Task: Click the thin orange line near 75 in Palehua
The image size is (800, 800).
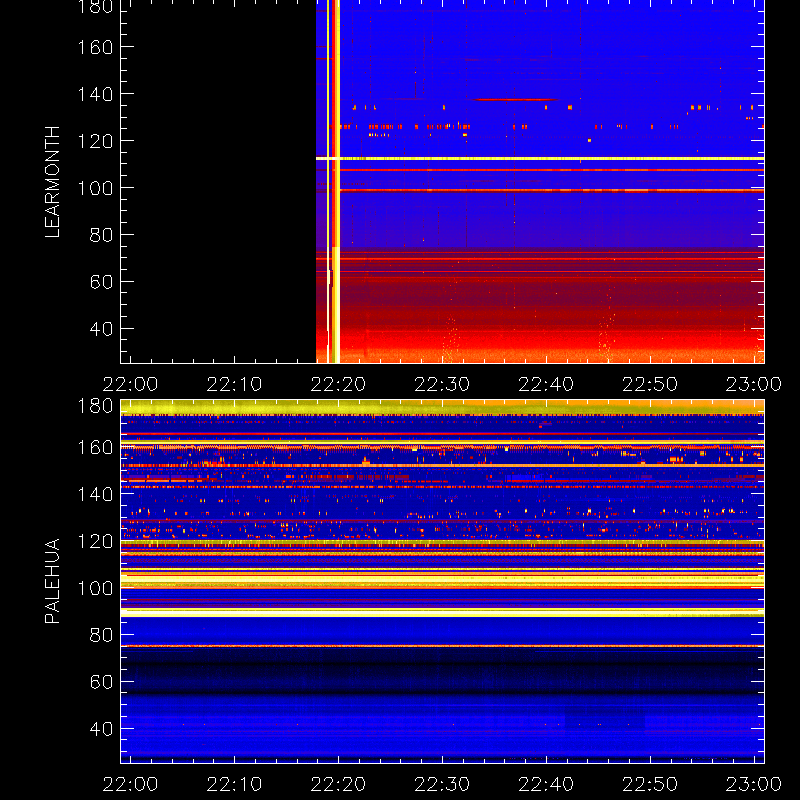Action: point(442,646)
